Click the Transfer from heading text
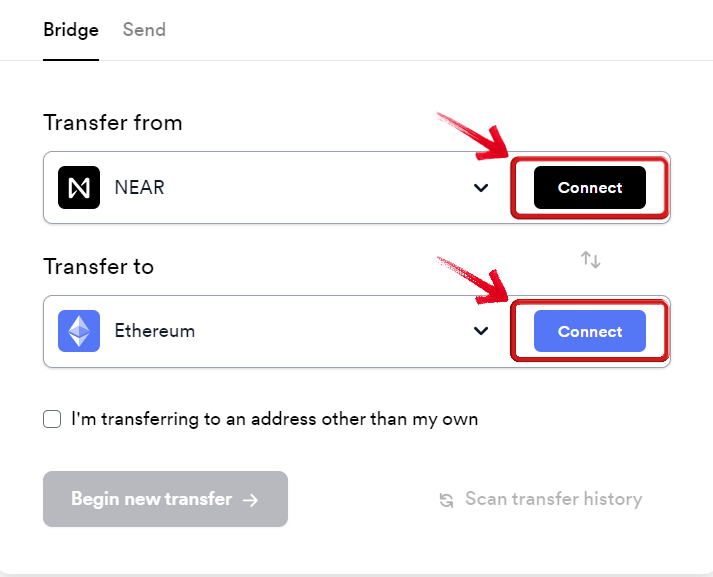 (113, 123)
